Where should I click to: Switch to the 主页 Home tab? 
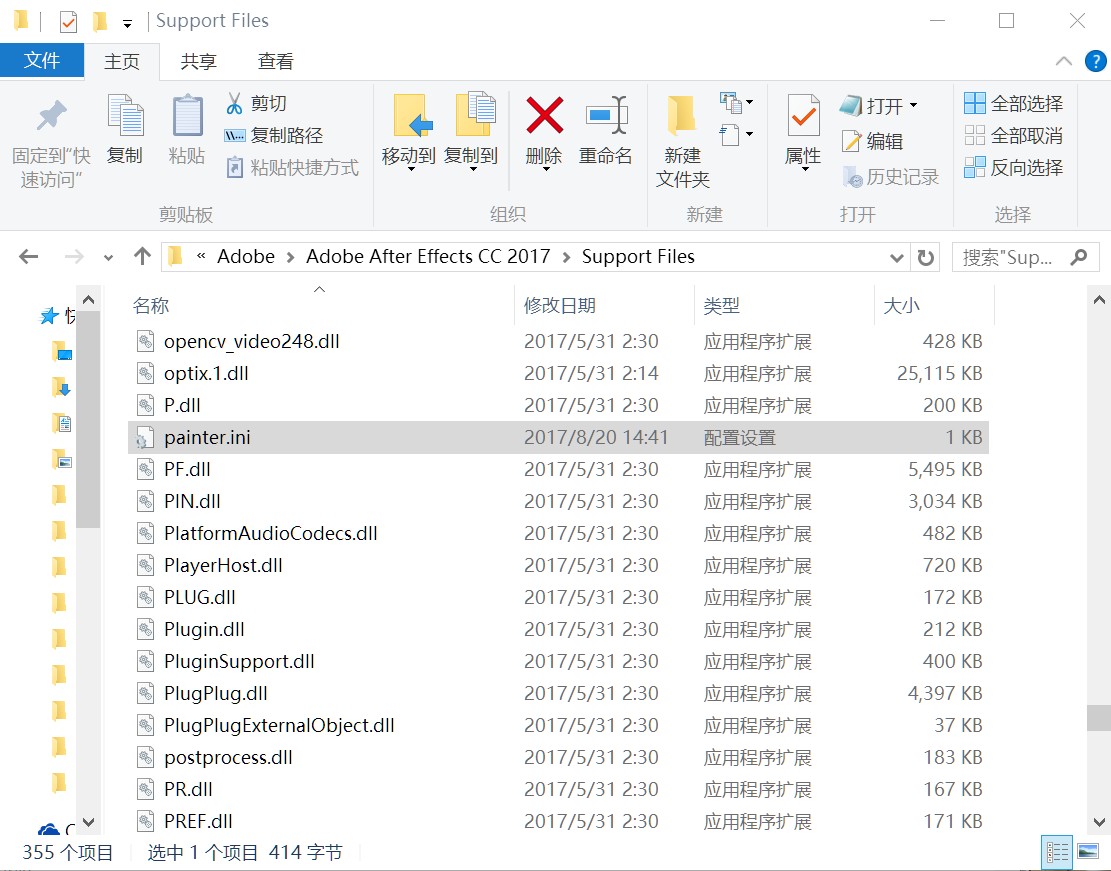(x=122, y=62)
